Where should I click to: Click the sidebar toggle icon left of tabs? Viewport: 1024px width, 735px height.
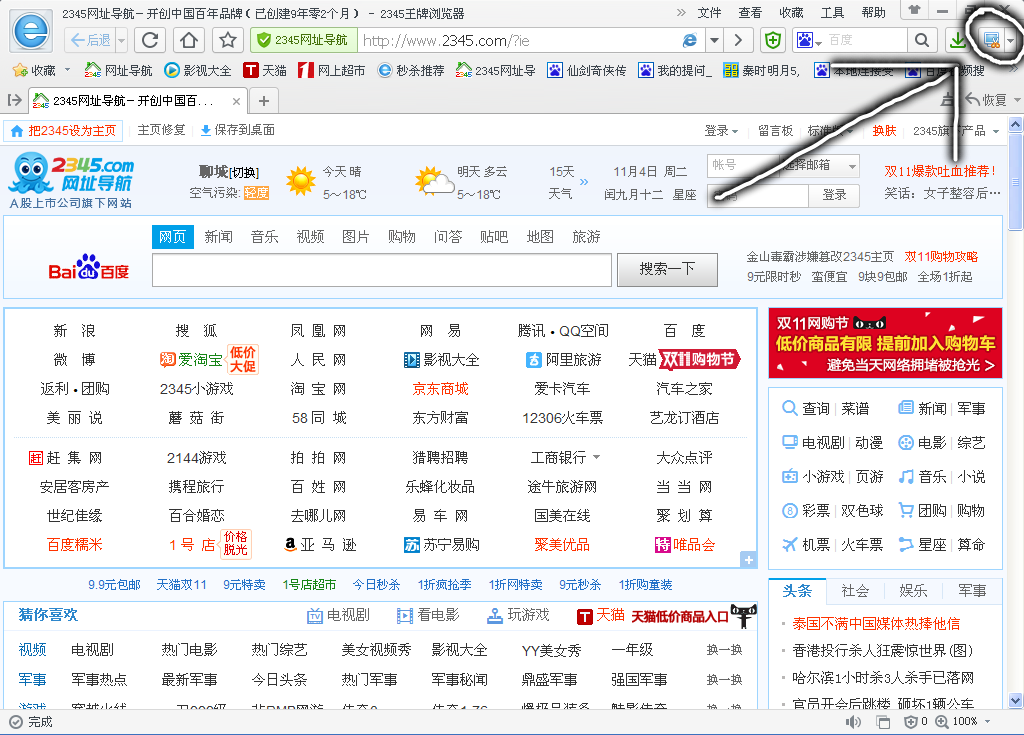(x=14, y=100)
